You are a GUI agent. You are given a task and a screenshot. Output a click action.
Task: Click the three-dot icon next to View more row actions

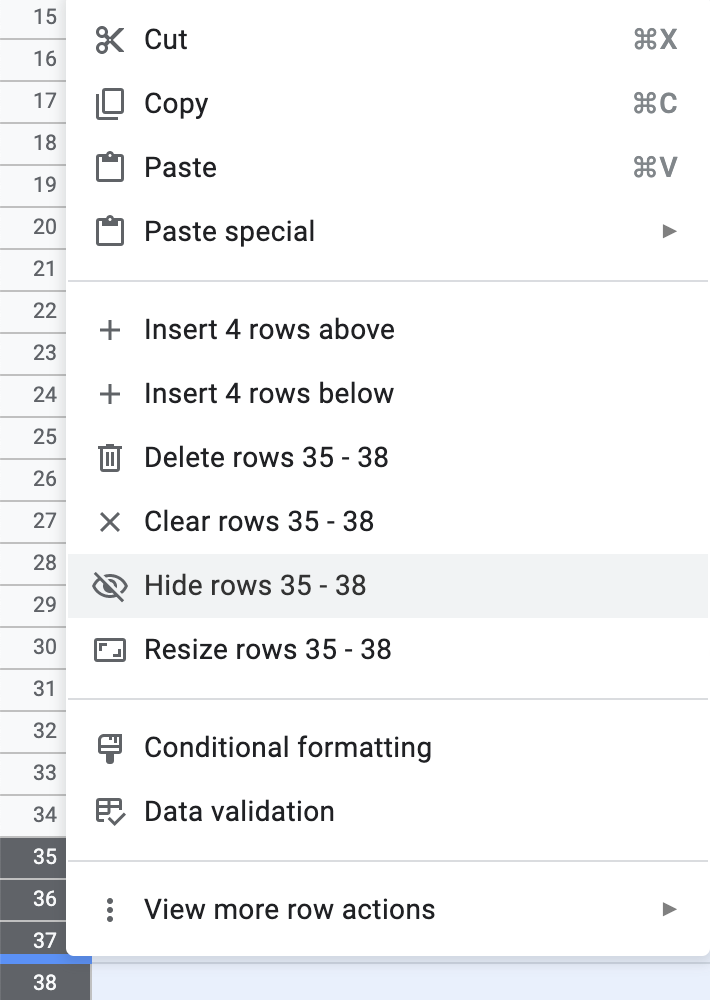tap(110, 909)
